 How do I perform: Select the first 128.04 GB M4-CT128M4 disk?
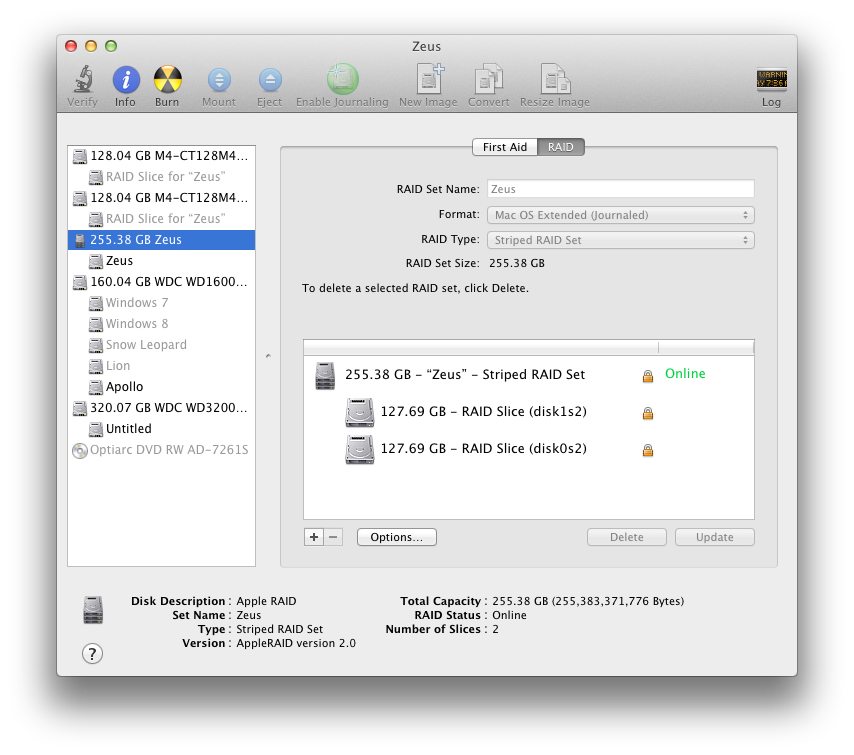coord(161,156)
